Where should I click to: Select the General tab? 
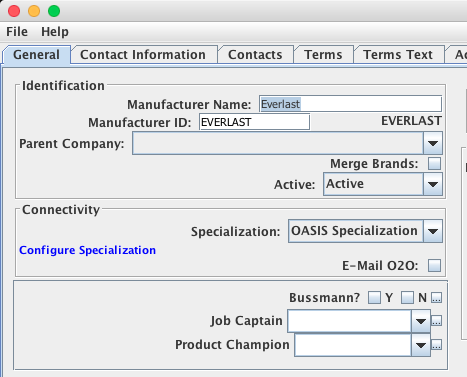[36, 55]
